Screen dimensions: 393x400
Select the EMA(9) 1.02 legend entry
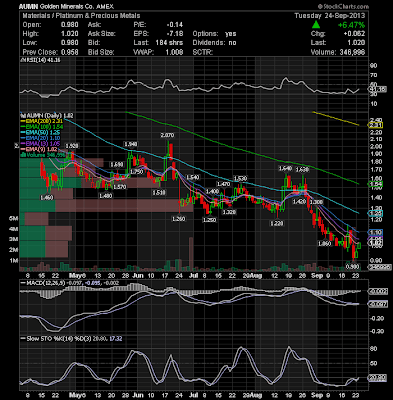(x=39, y=149)
